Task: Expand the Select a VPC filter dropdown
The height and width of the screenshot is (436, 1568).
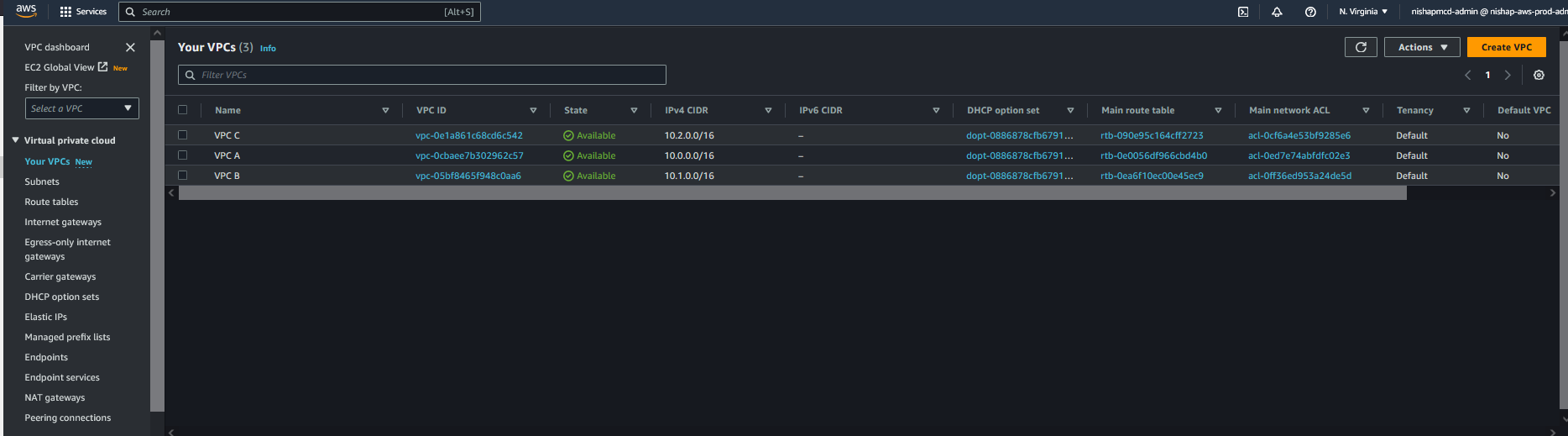Action: click(x=81, y=108)
